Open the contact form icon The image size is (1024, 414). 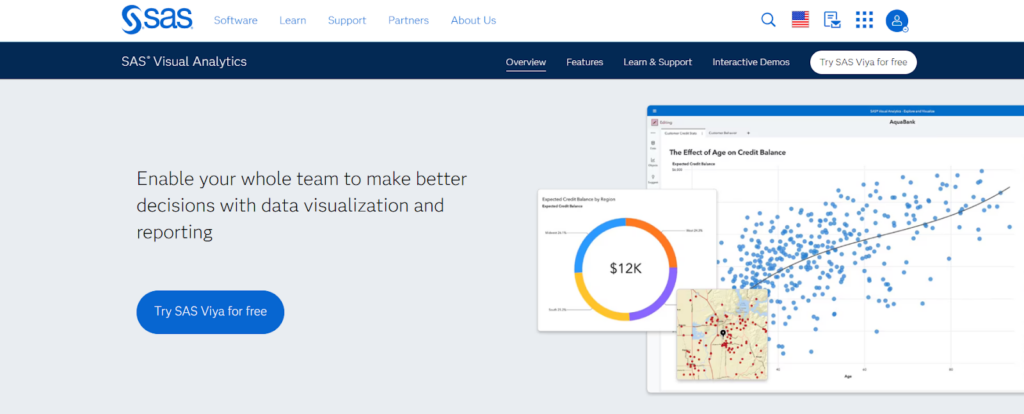(832, 20)
